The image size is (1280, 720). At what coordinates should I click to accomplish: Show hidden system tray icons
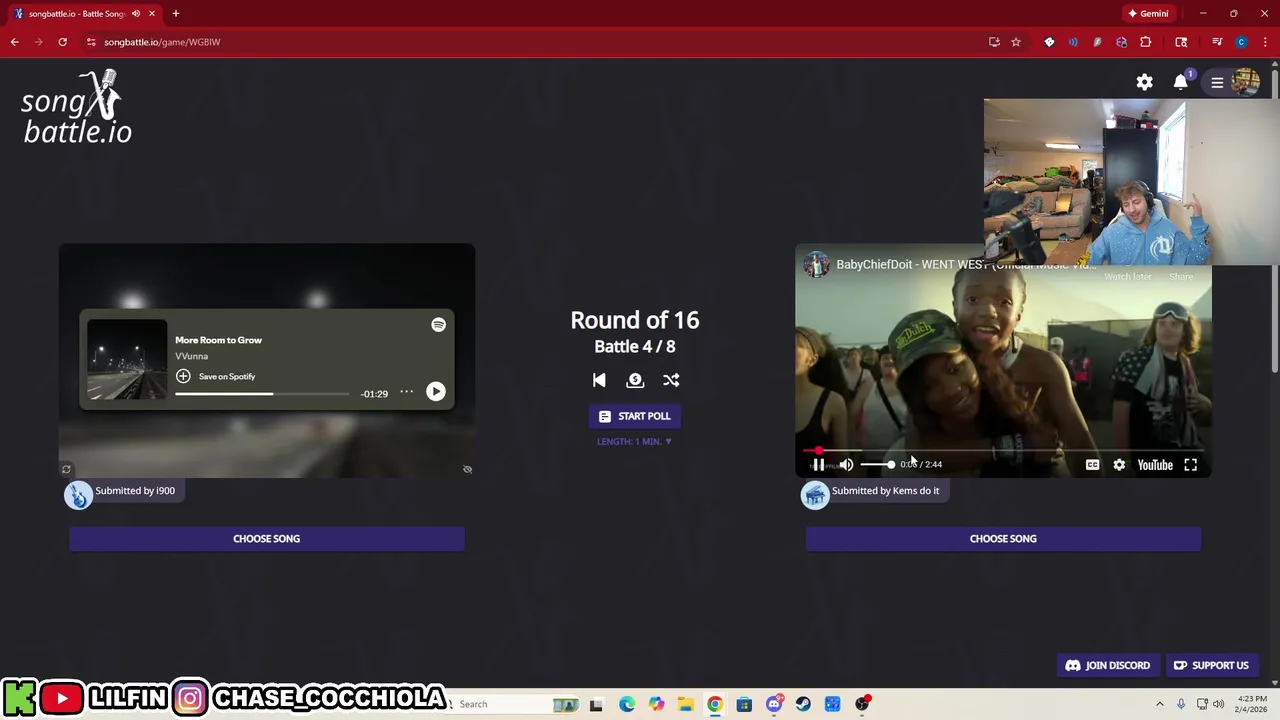click(1160, 704)
